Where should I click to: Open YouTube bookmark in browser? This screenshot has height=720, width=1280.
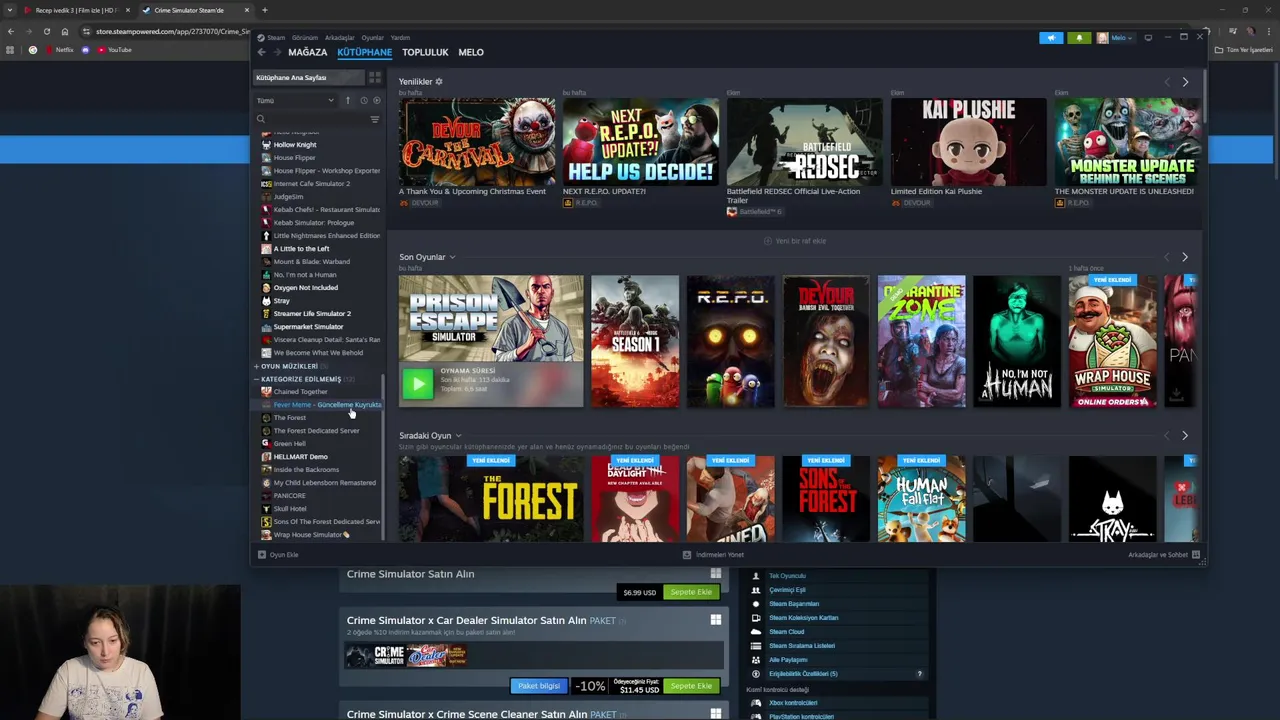(x=115, y=50)
